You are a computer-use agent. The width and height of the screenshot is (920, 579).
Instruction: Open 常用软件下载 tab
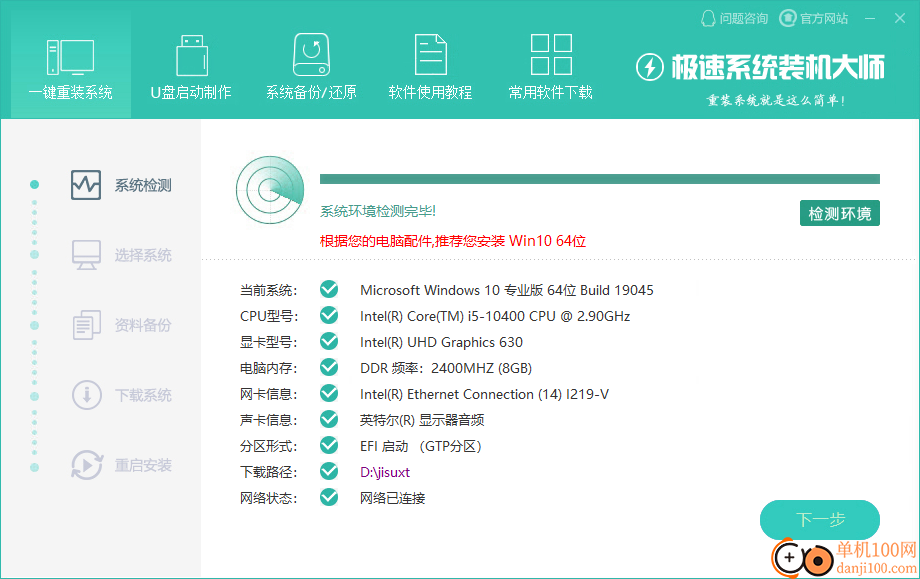550,66
